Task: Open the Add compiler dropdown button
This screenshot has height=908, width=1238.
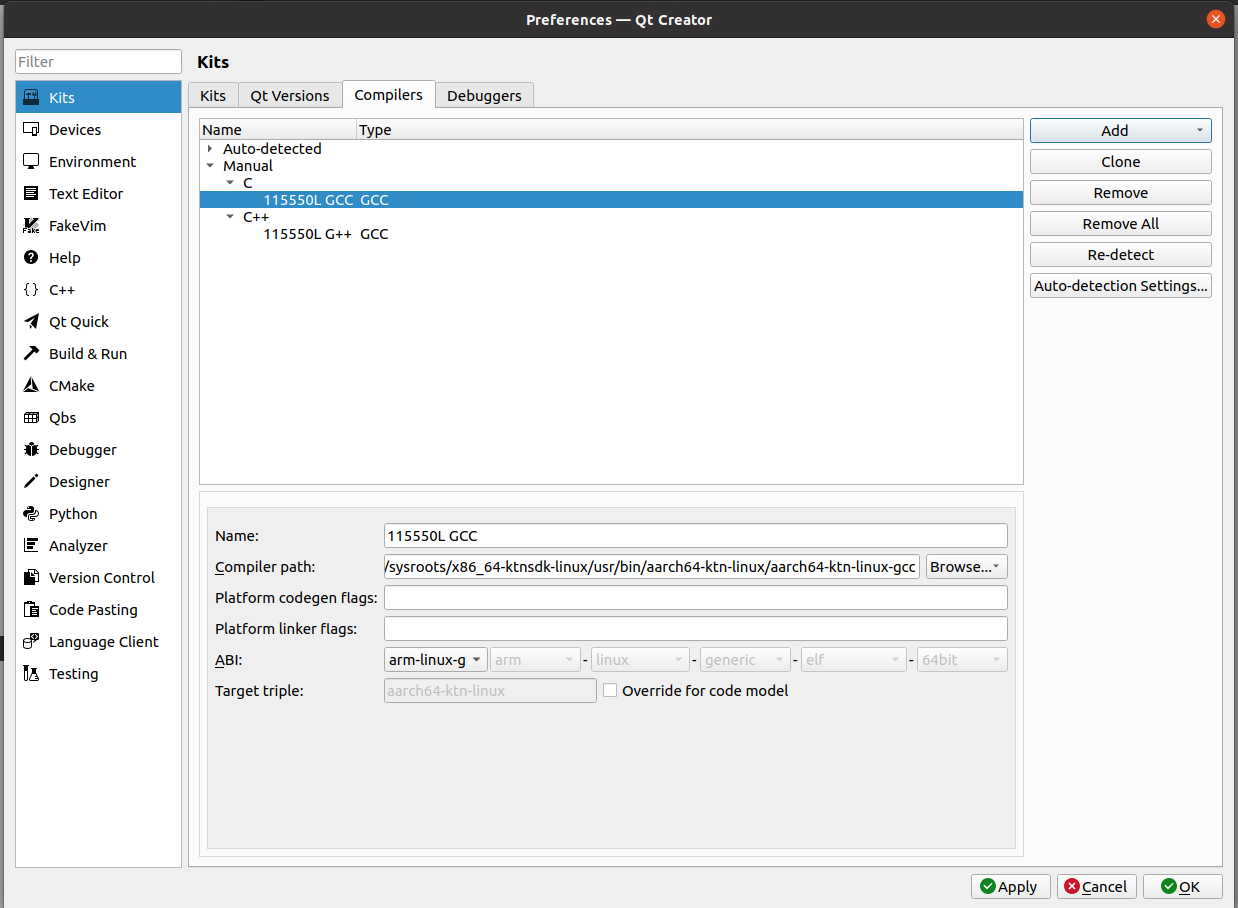Action: tap(1120, 131)
